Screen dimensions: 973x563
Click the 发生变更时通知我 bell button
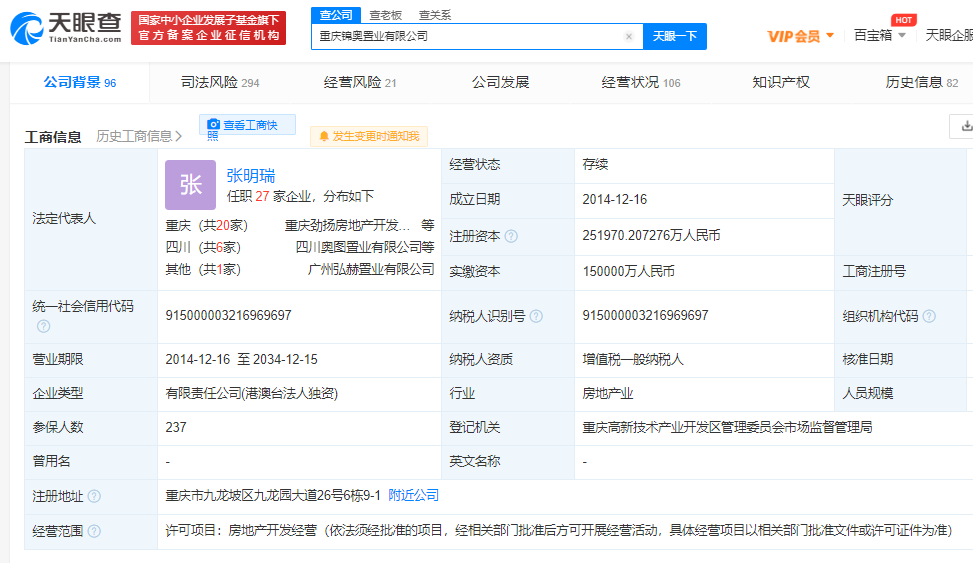tap(369, 136)
